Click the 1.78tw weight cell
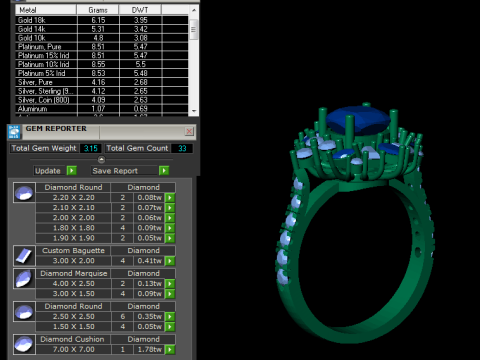480x360 pixels. pyautogui.click(x=149, y=349)
